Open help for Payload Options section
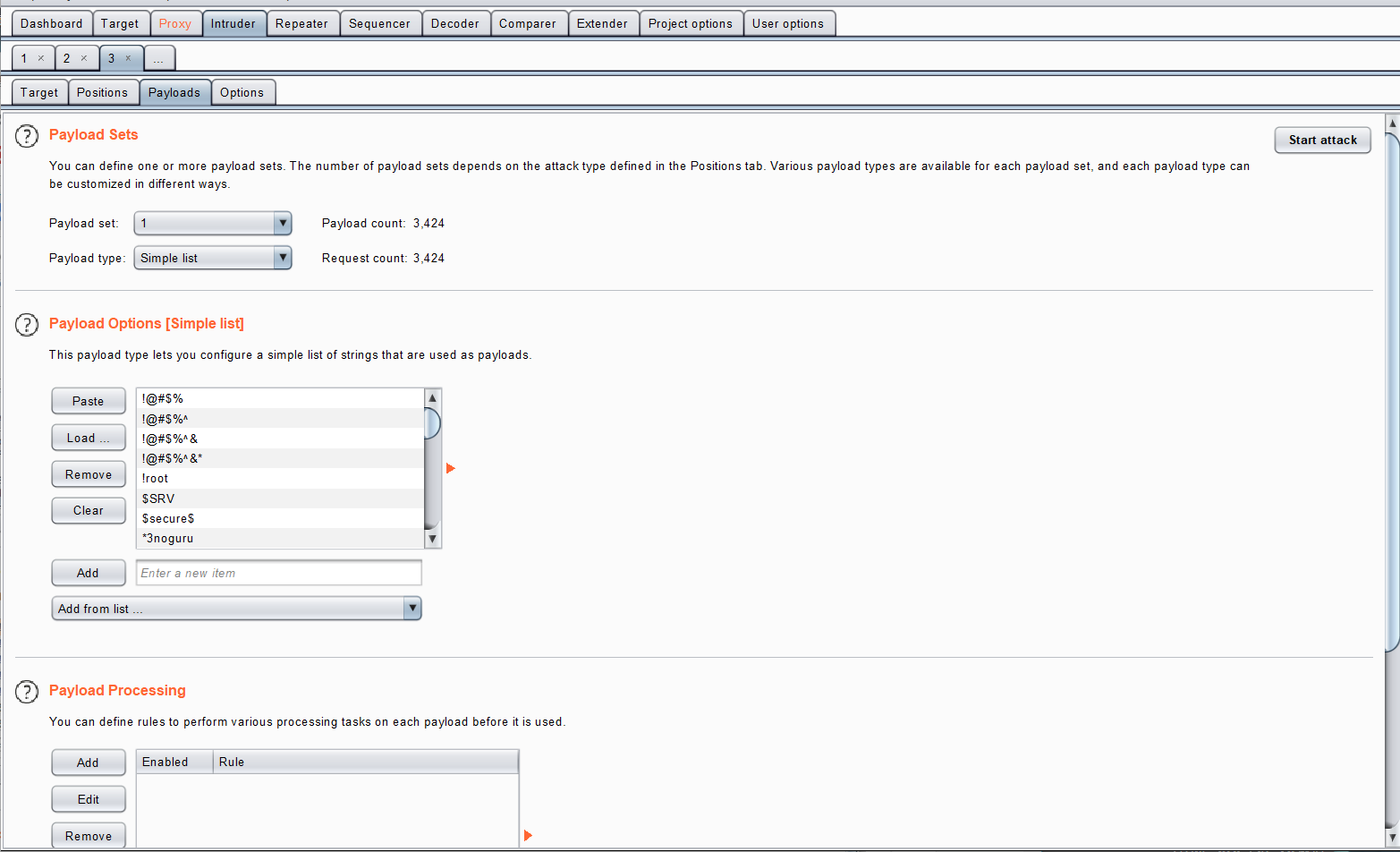The width and height of the screenshot is (1400, 852). [x=27, y=325]
